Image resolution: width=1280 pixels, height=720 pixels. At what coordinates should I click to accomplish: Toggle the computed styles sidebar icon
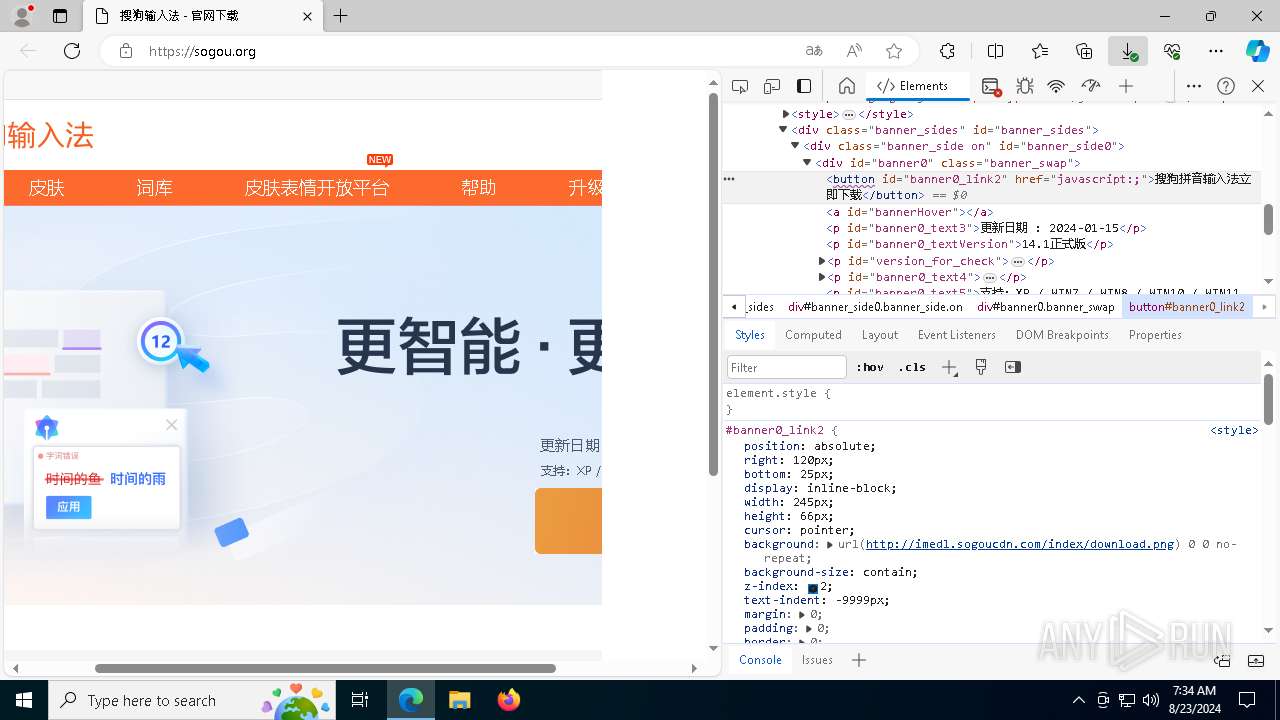point(1013,367)
